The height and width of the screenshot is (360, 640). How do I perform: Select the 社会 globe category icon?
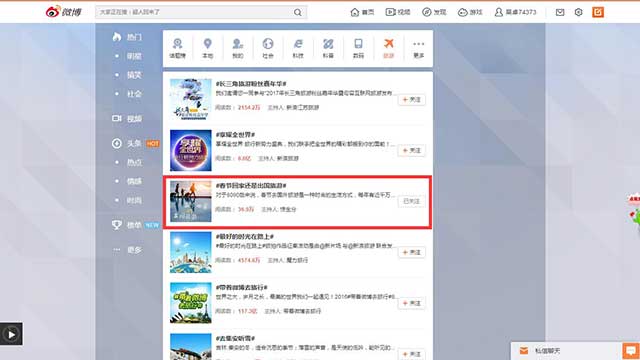[x=268, y=48]
